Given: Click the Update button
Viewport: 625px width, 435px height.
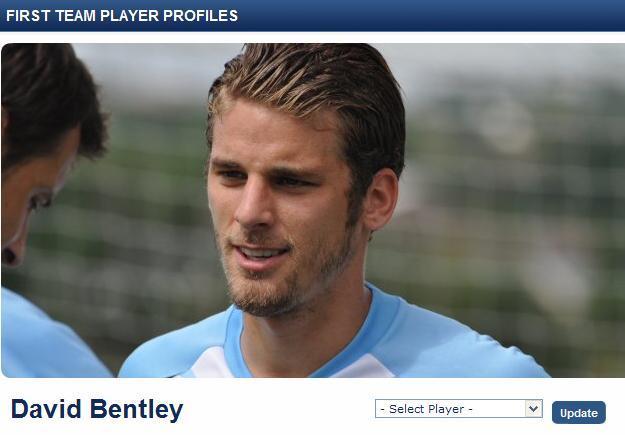Looking at the screenshot, I should pos(579,413).
